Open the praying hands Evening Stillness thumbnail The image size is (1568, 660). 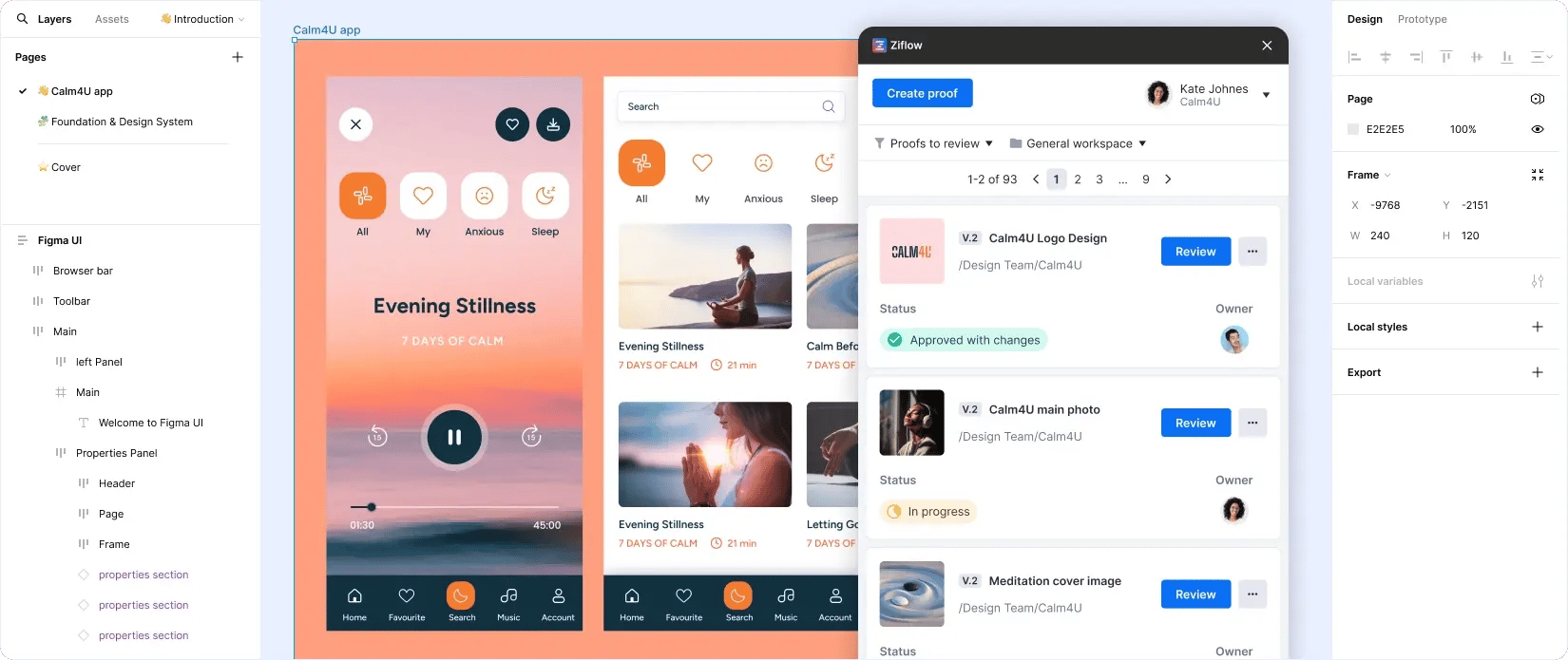point(705,455)
